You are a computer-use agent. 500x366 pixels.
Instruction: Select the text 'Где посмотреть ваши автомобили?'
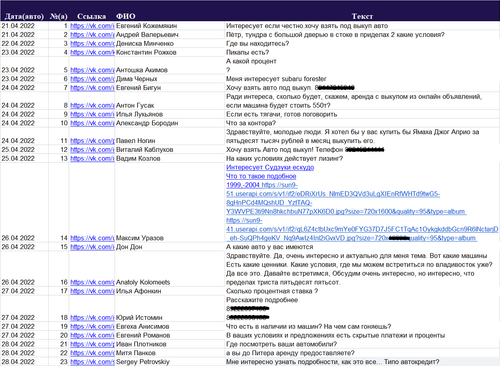(282, 344)
